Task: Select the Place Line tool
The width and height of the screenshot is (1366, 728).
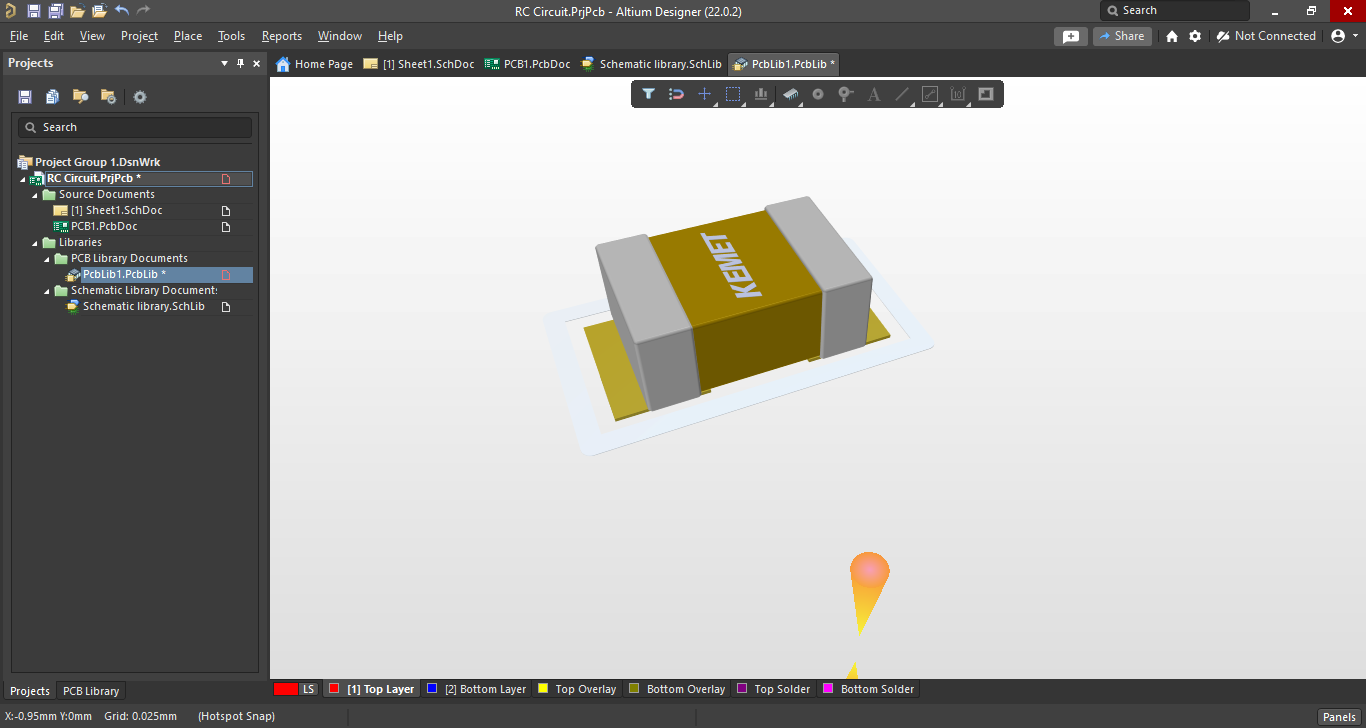Action: click(899, 94)
